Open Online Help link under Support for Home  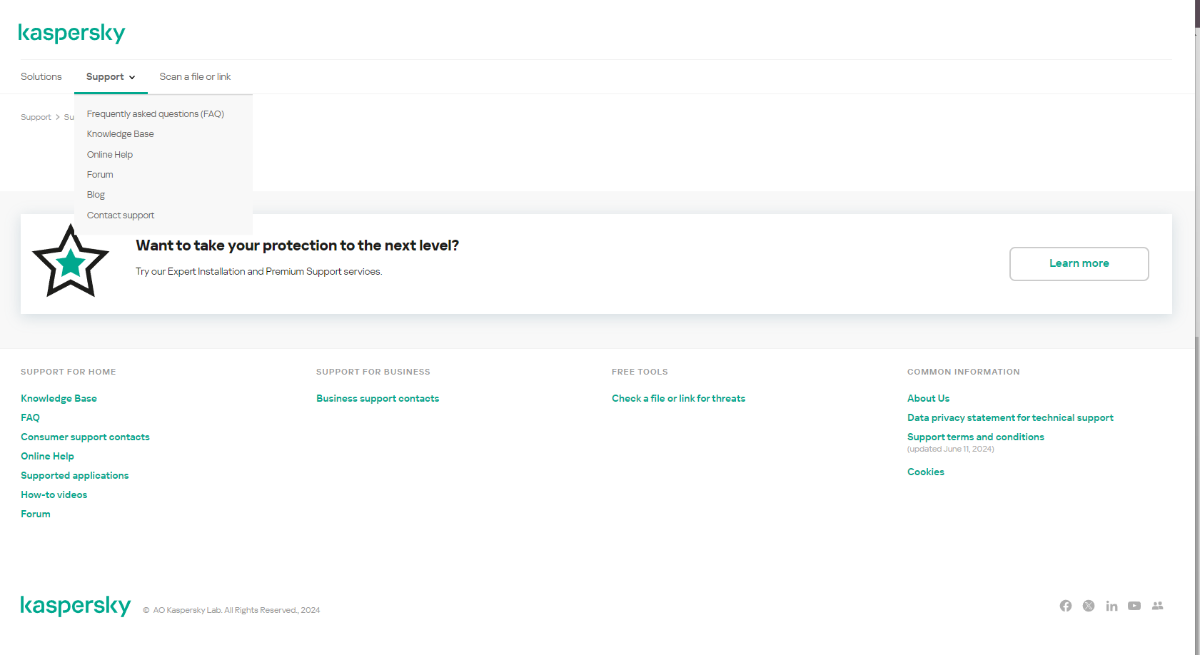click(47, 456)
